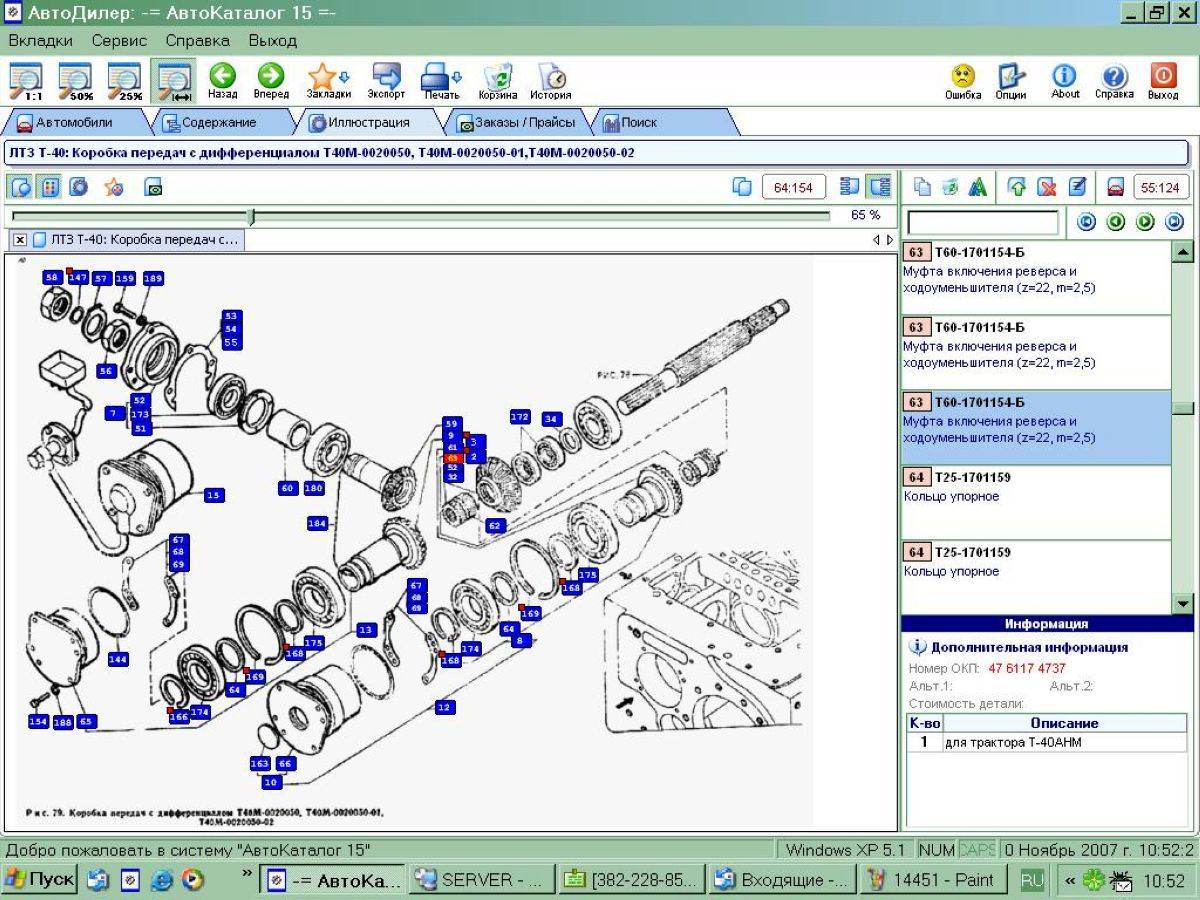This screenshot has height=900, width=1200.
Task: Click parts list scrollbar up arrow
Action: click(1183, 252)
